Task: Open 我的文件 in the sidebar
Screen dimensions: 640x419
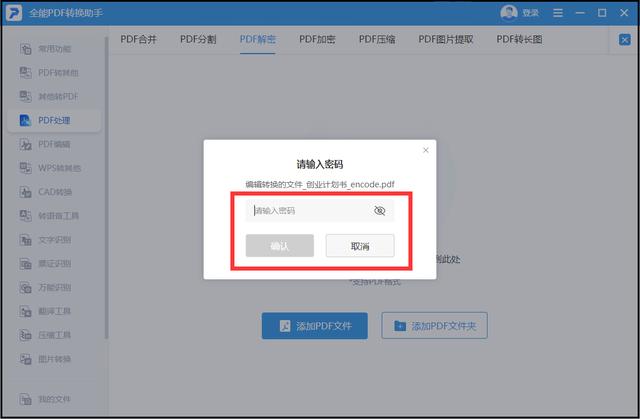Action: tap(54, 399)
